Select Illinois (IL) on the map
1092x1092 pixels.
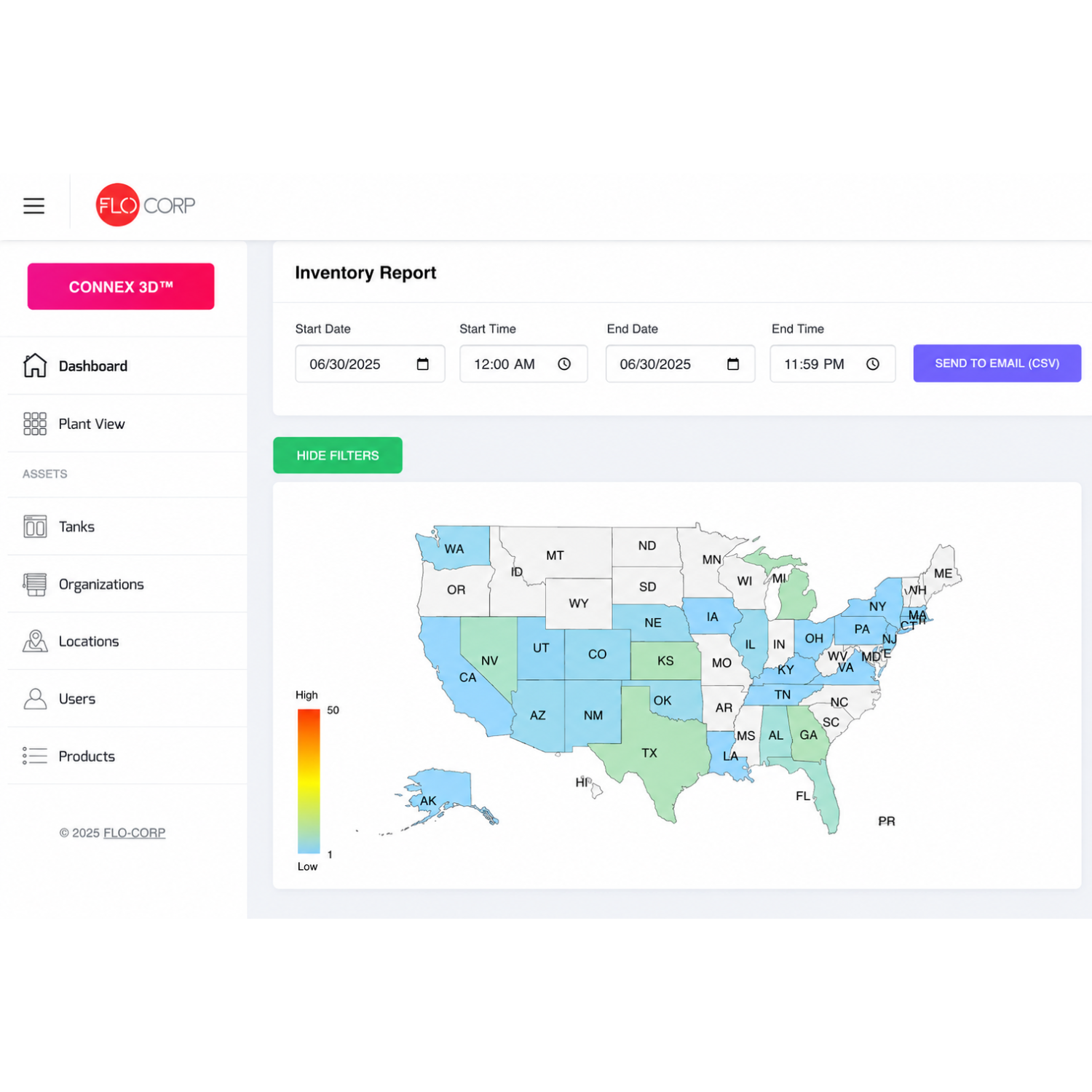click(x=750, y=644)
